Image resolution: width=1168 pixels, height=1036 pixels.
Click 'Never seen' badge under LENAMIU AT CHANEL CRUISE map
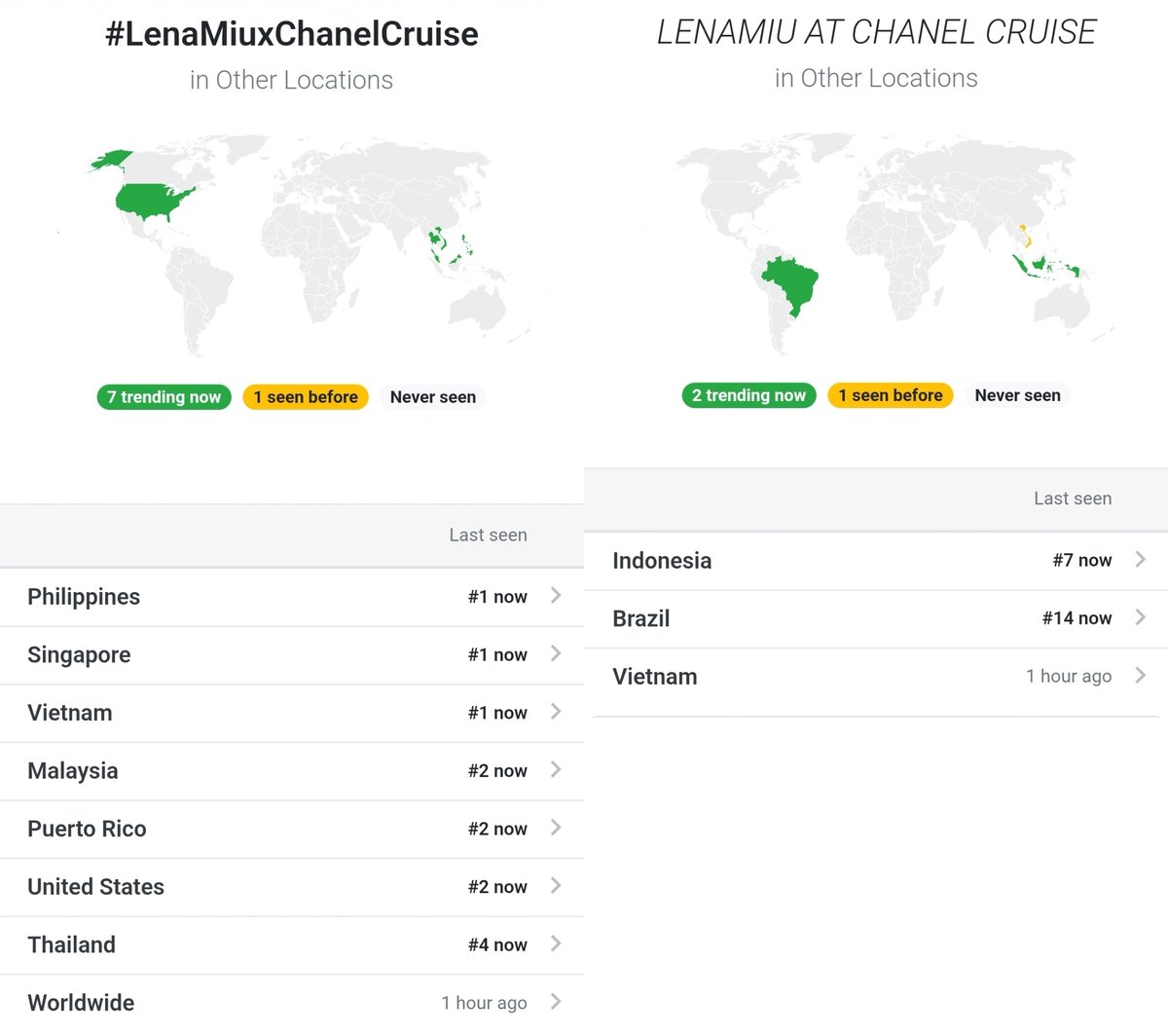pos(1017,395)
